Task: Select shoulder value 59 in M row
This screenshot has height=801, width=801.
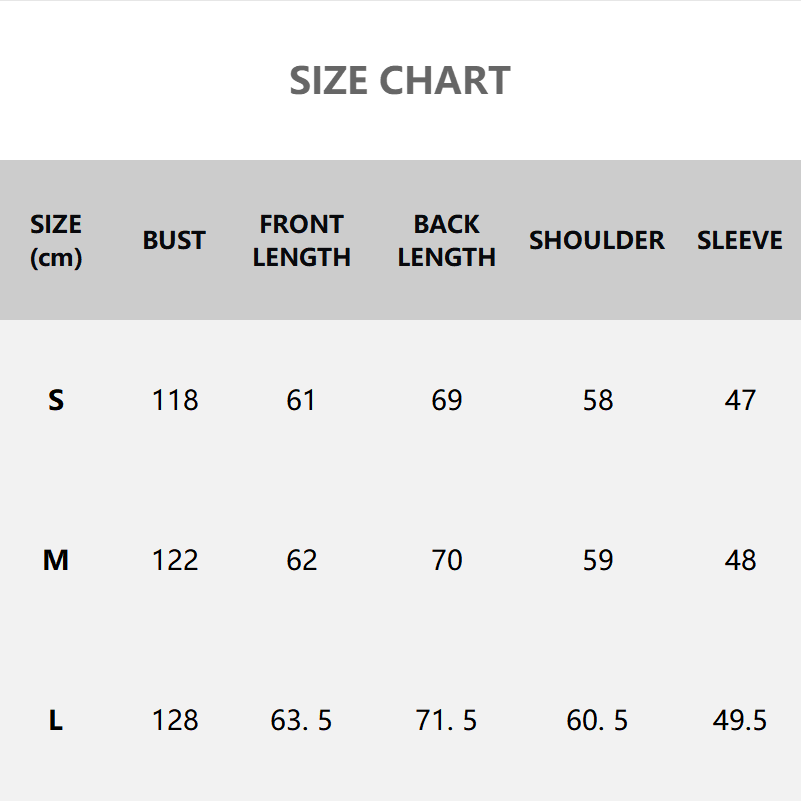Action: (x=598, y=560)
